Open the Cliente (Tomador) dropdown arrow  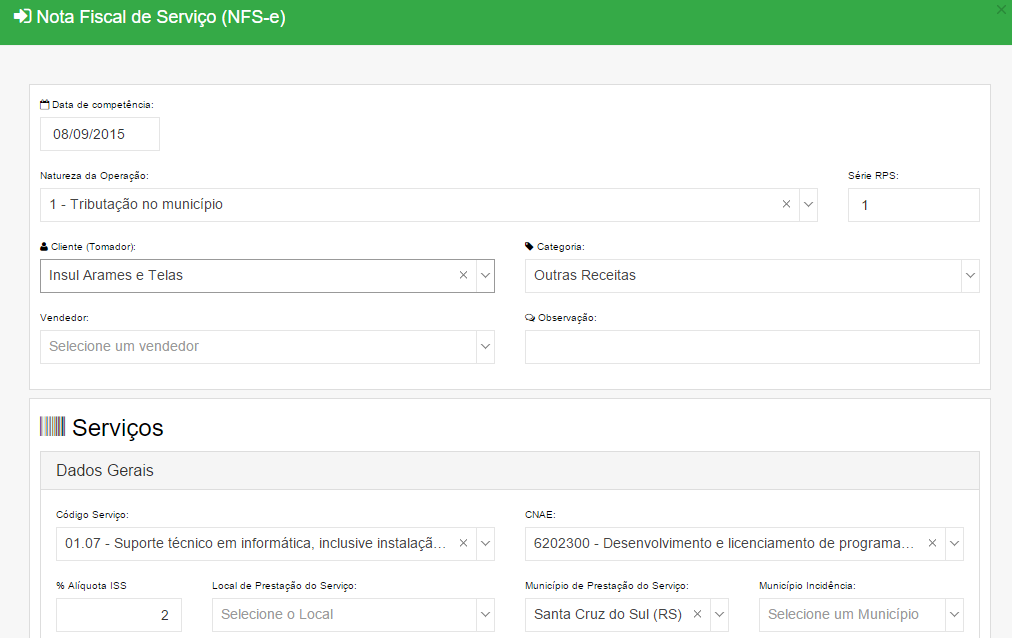pyautogui.click(x=485, y=275)
